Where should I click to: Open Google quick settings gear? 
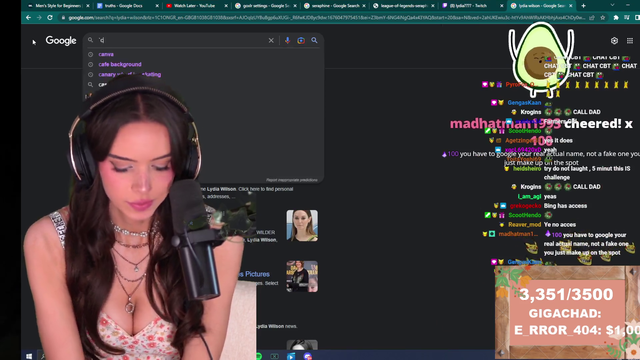tap(614, 41)
